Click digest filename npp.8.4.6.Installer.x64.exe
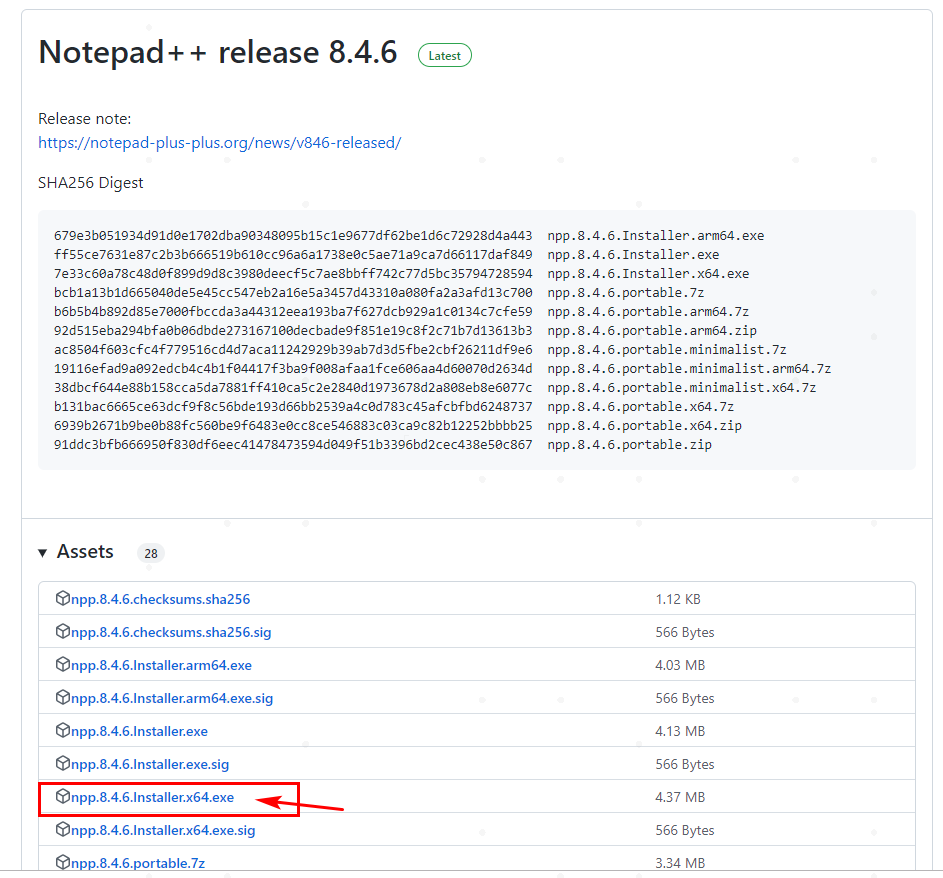This screenshot has width=943, height=878. click(x=648, y=274)
